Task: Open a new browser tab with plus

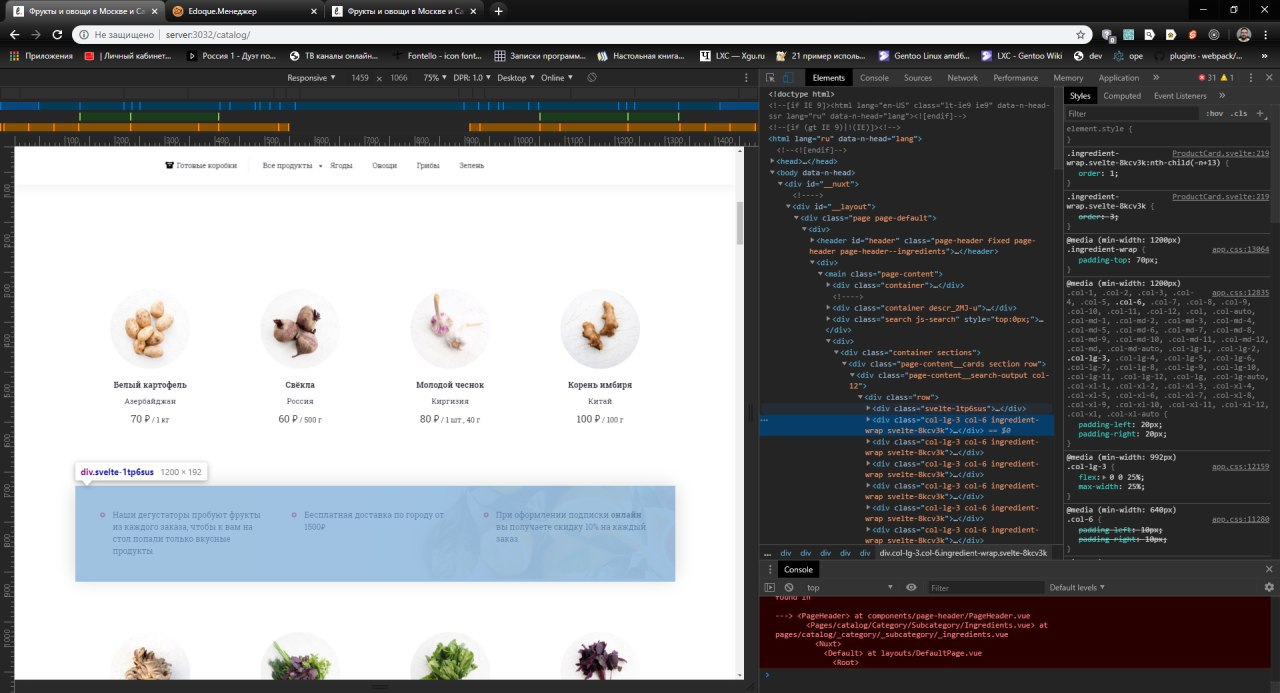Action: tap(499, 11)
